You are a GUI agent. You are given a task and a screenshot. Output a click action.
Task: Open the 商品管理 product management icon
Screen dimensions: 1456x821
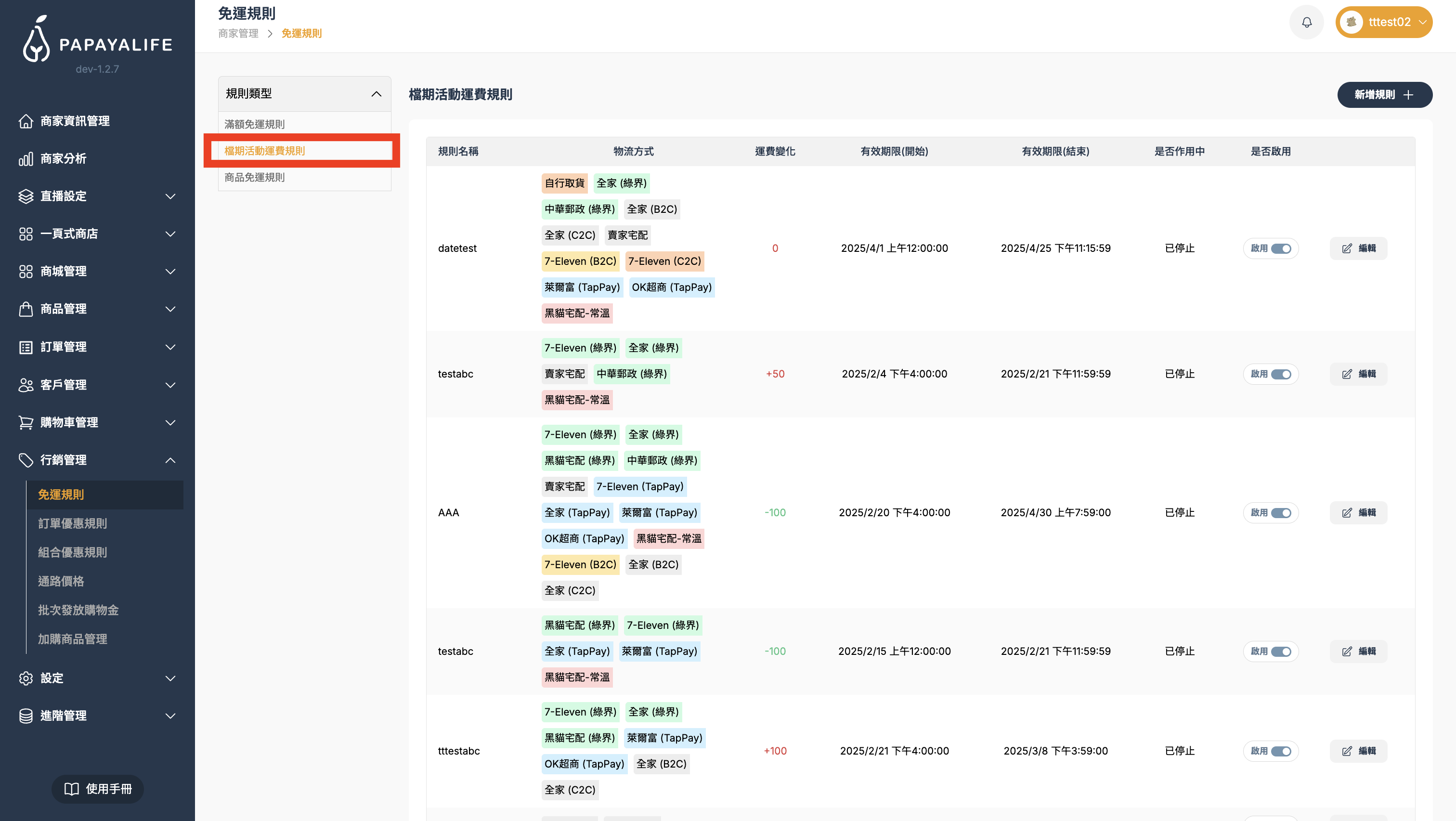tap(26, 309)
